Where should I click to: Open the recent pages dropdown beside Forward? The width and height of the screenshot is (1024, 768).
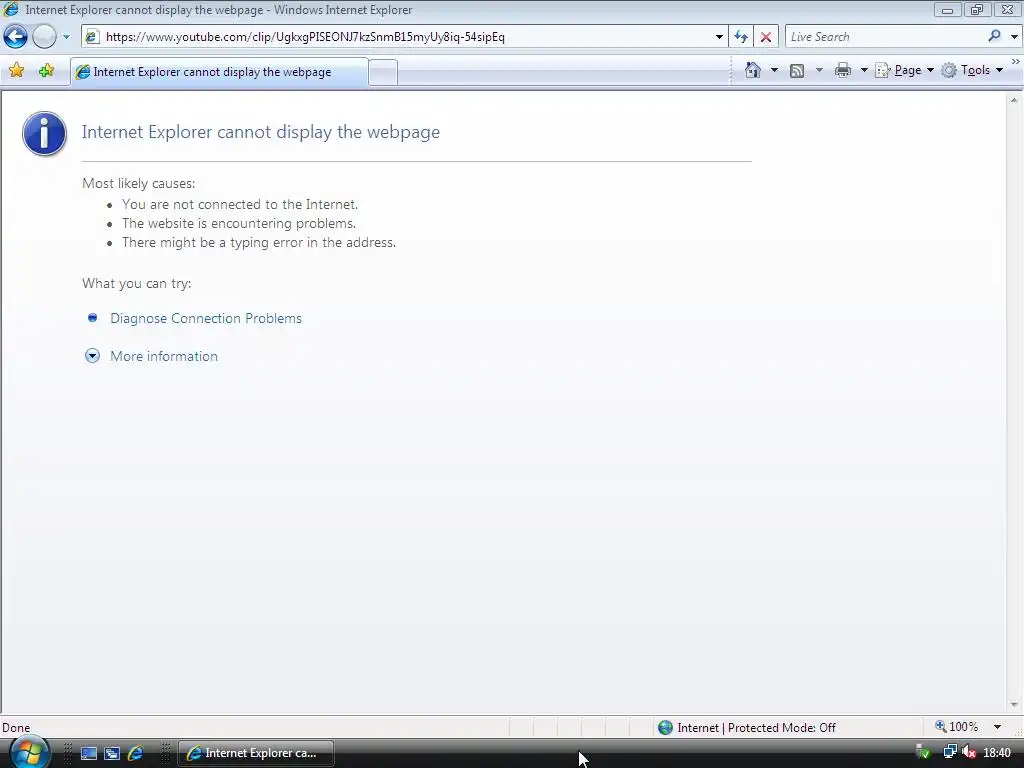tap(66, 37)
